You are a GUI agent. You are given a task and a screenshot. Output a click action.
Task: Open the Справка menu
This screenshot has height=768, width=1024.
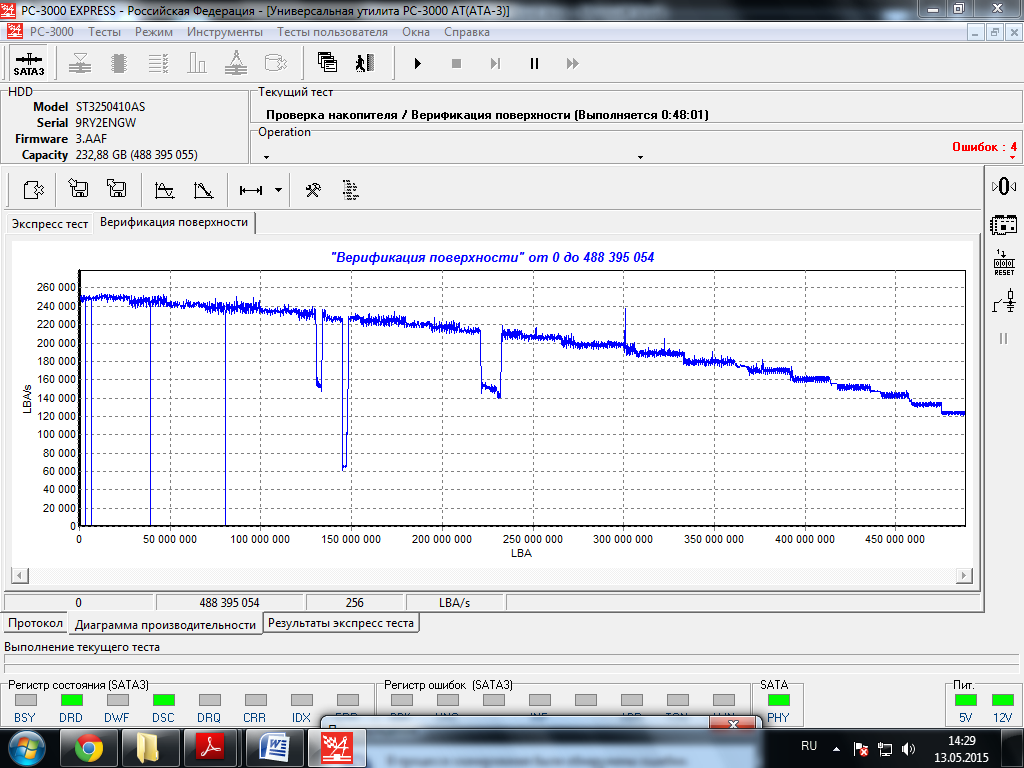[x=467, y=32]
